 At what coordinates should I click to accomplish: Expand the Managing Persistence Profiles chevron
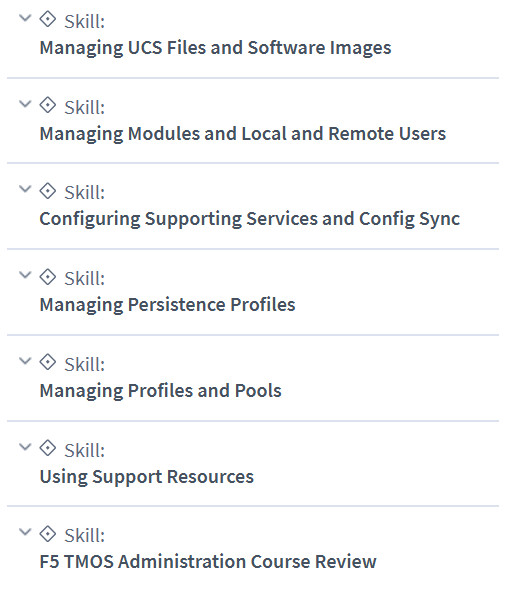pos(25,275)
